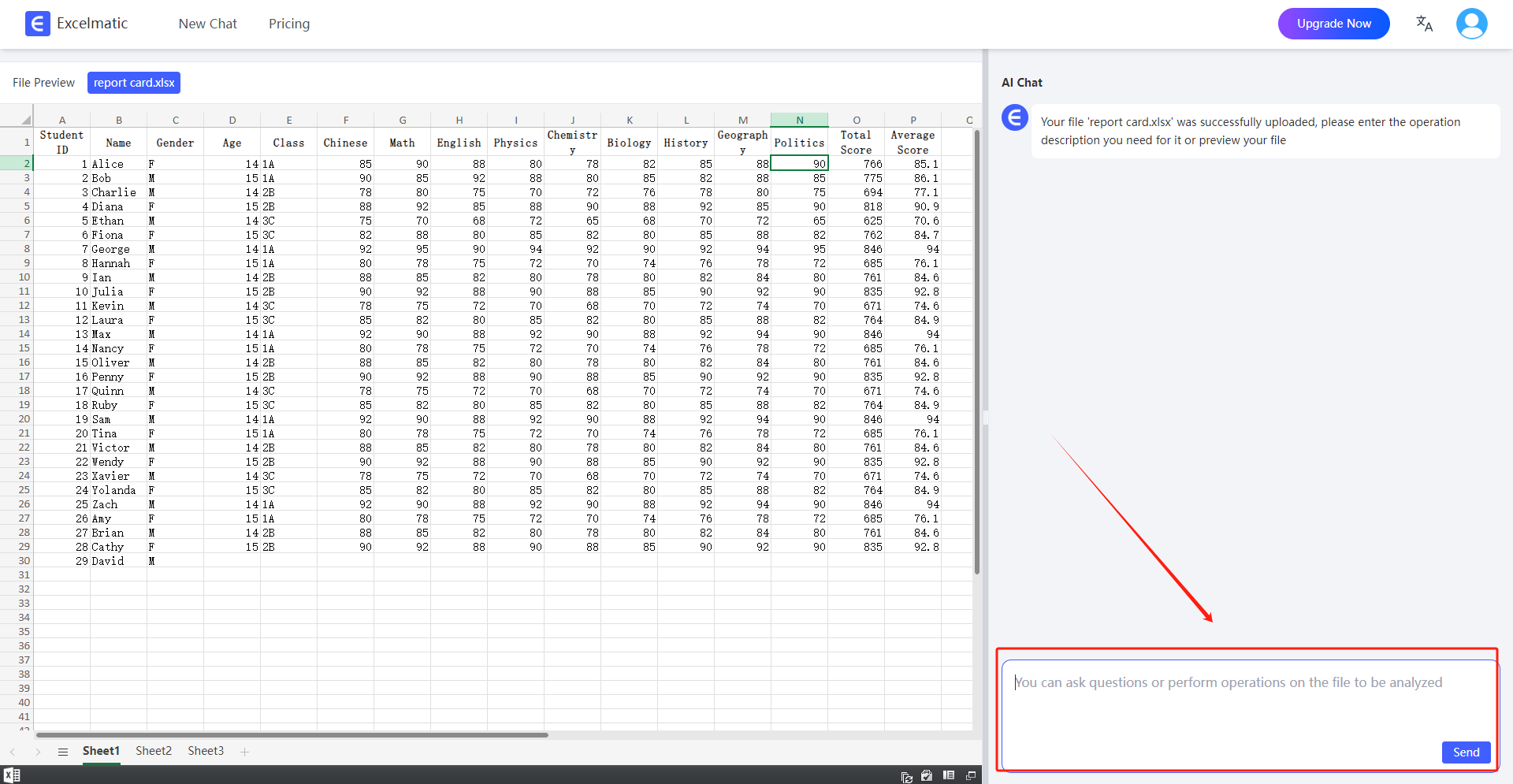This screenshot has width=1513, height=784.
Task: Click the Upgrade Now button
Action: (x=1333, y=24)
